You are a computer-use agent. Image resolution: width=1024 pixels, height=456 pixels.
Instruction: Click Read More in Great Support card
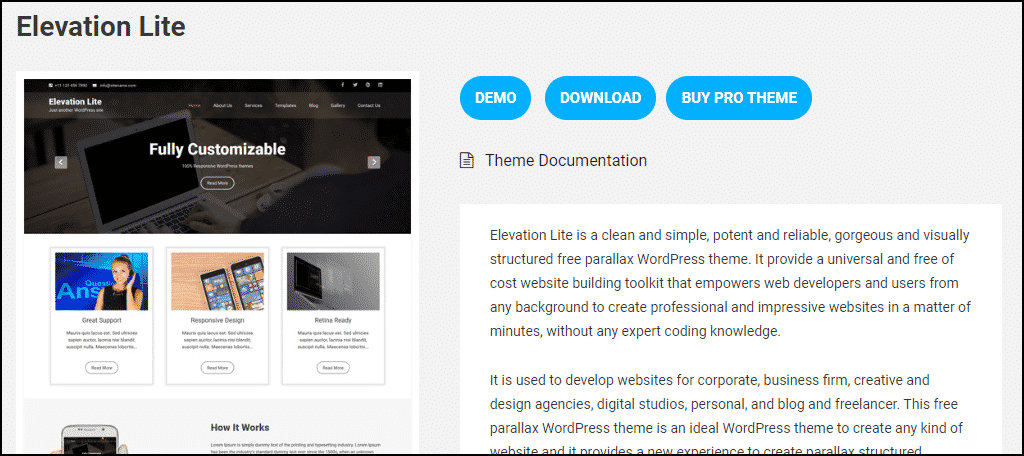pos(101,368)
